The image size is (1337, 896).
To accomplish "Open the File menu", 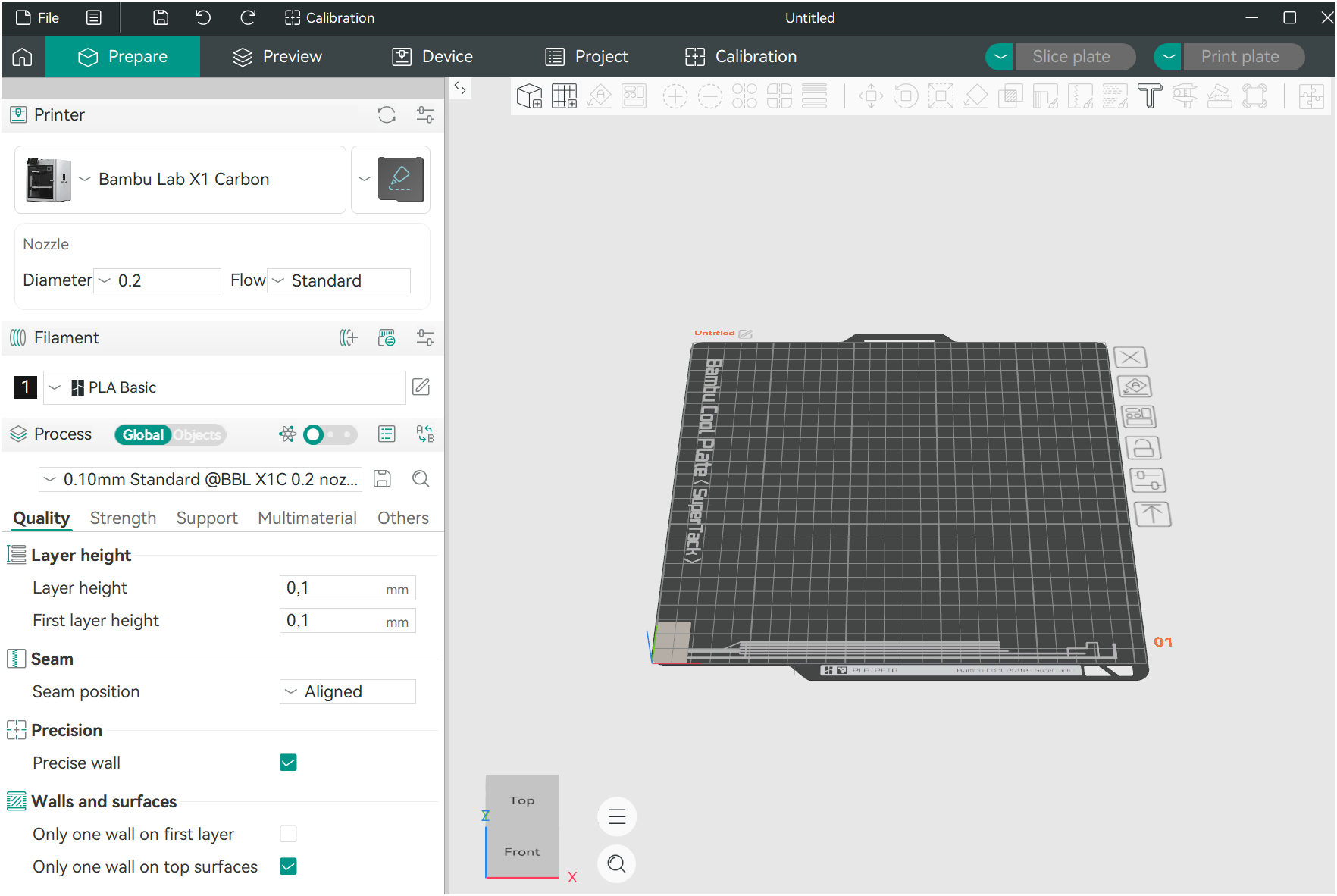I will pyautogui.click(x=37, y=17).
